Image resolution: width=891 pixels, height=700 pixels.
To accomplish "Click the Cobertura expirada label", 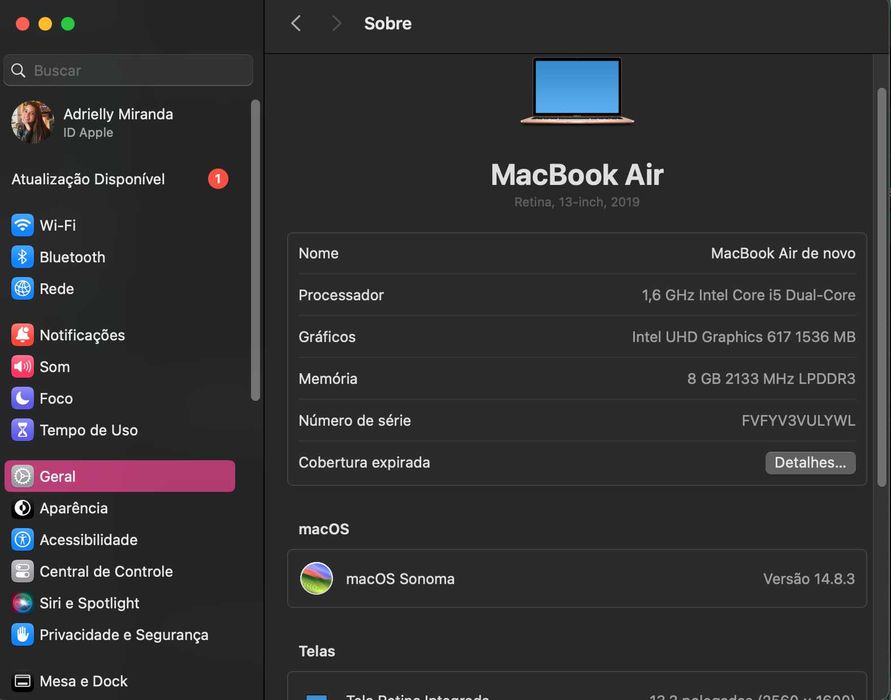I will point(364,462).
